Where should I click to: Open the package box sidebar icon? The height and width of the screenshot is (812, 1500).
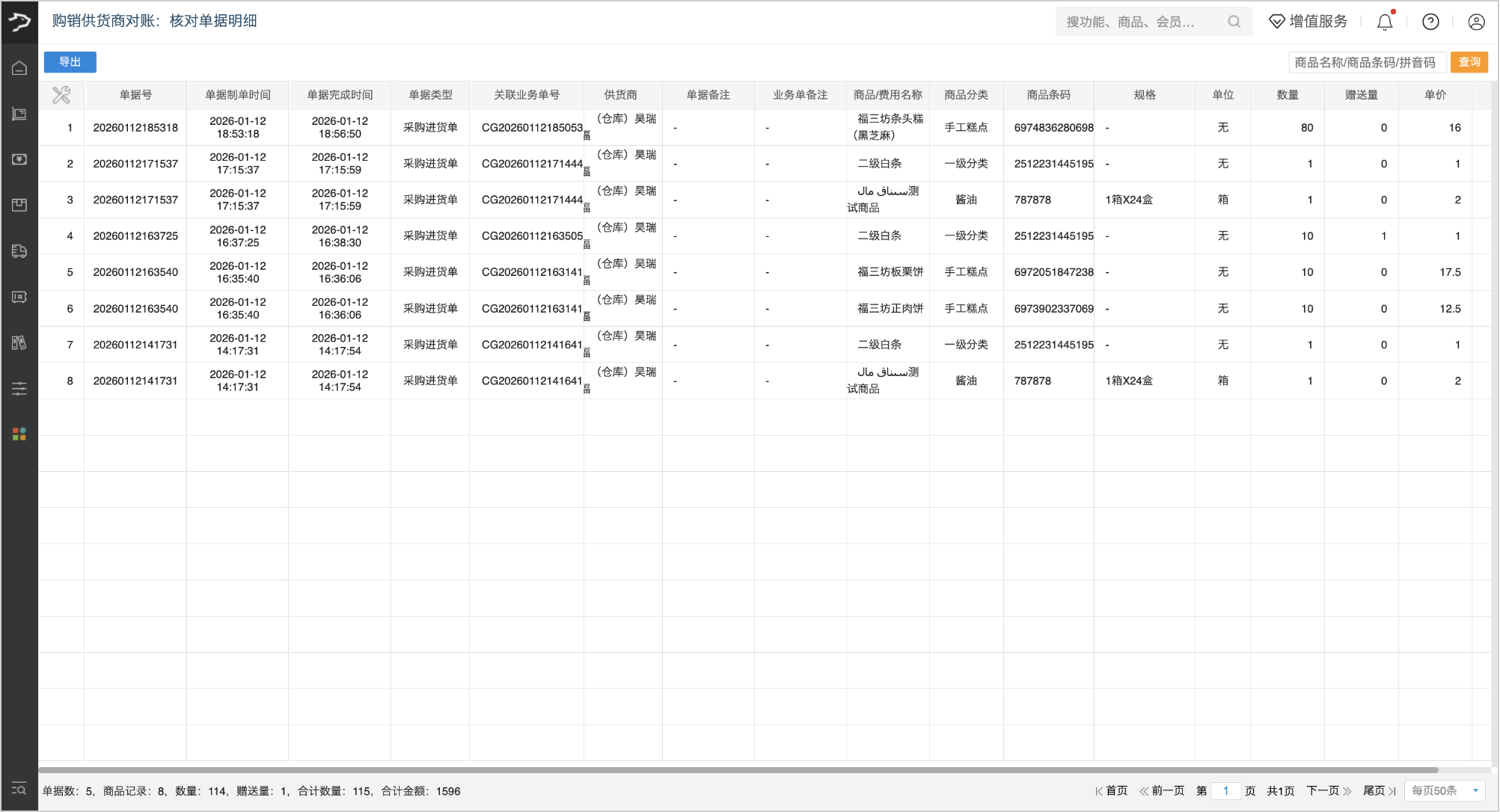19,205
